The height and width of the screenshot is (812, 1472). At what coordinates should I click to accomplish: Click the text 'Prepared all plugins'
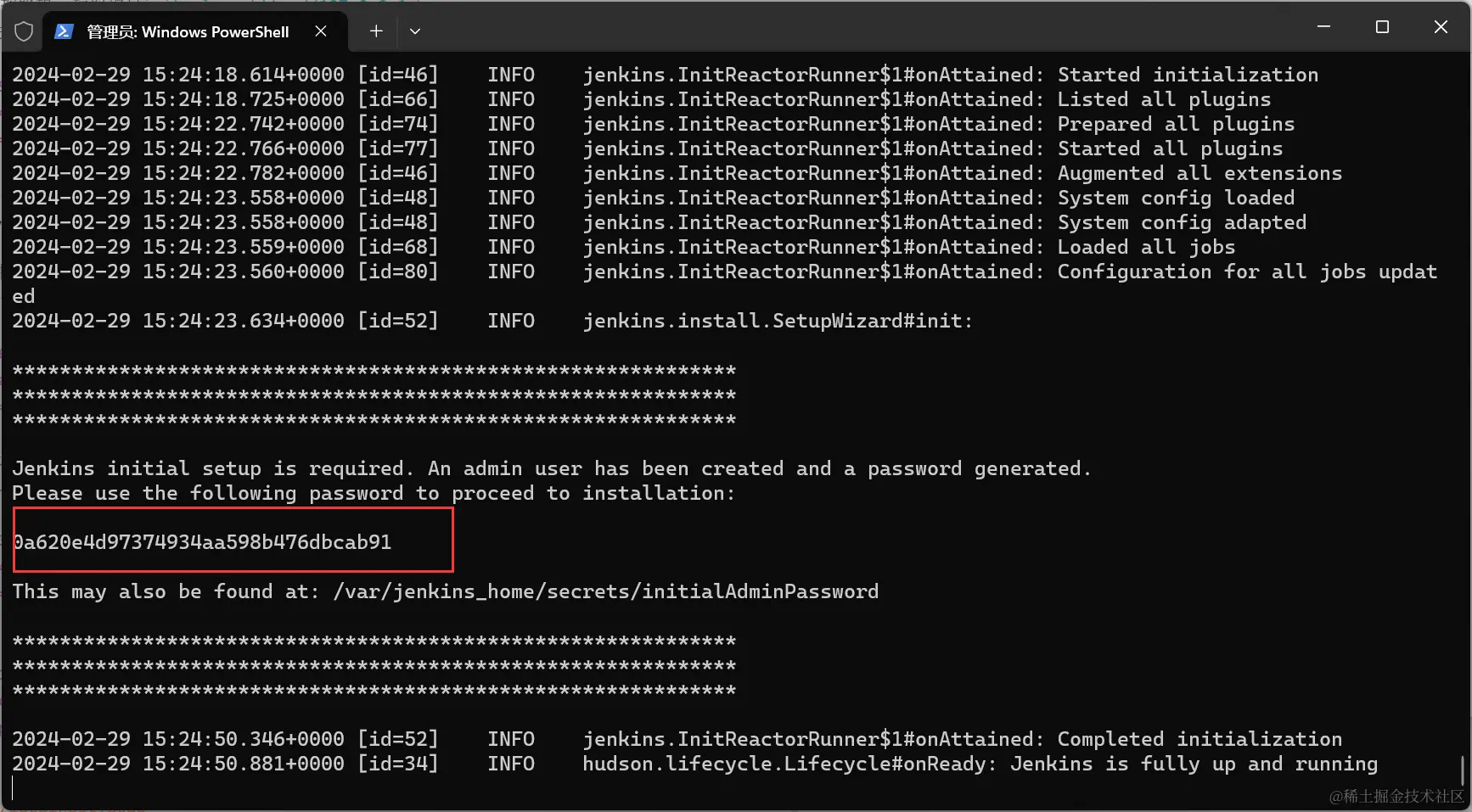click(1176, 124)
